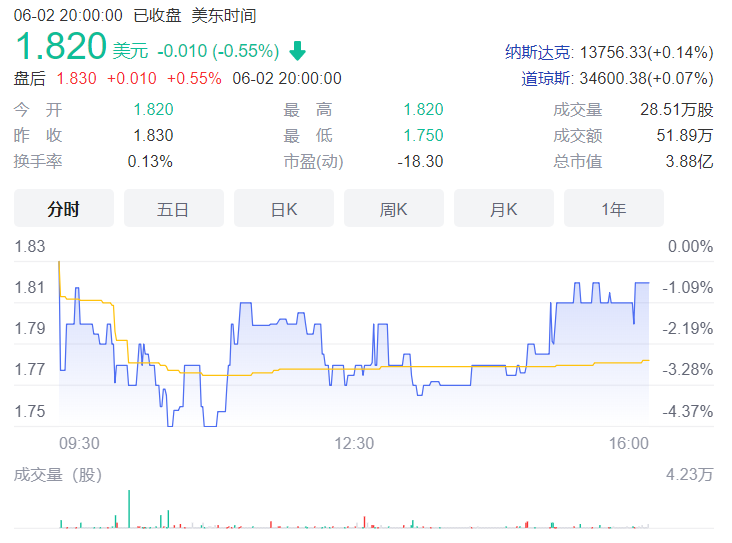Screen dimensions: 732x543
Task: Open the 周K weekly candlestick tab
Action: pos(394,208)
